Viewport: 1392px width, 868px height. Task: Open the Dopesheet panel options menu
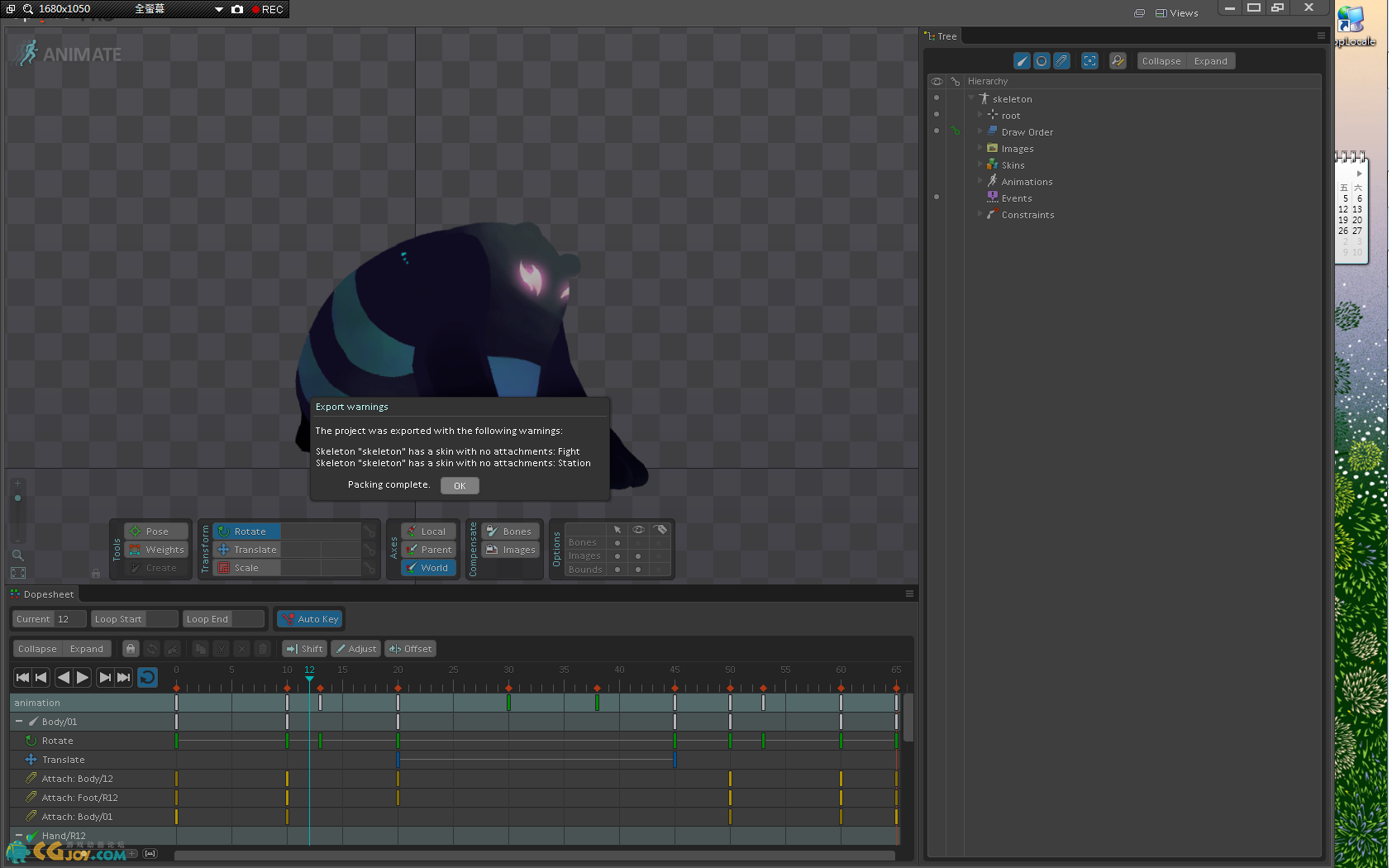coord(909,594)
